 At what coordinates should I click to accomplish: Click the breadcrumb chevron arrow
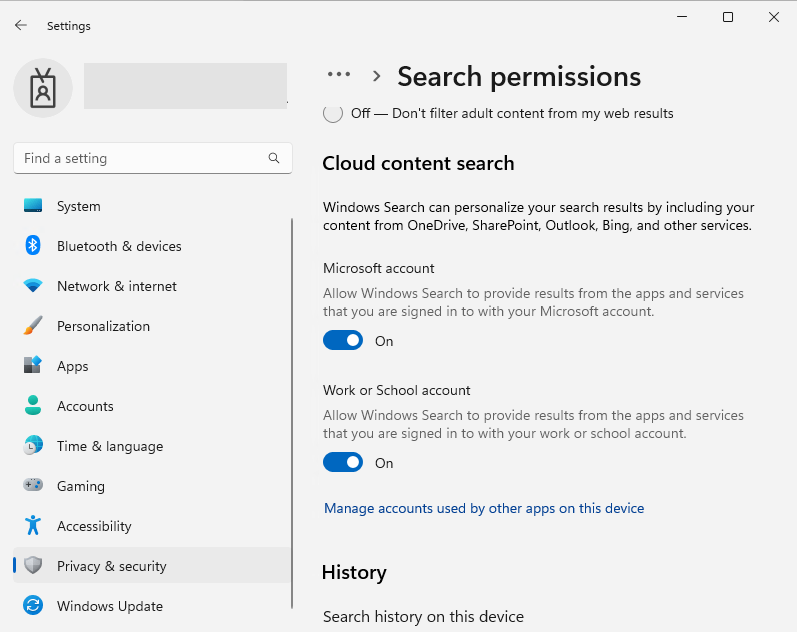377,76
